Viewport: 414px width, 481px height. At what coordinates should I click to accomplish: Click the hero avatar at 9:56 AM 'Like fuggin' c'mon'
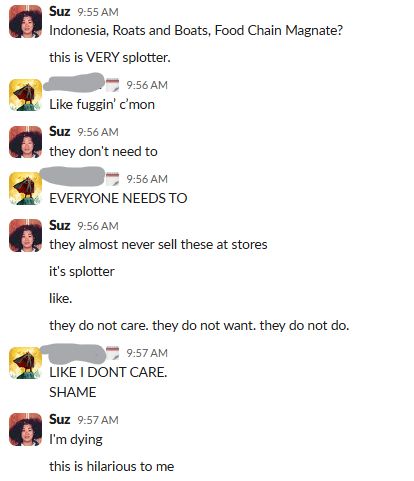25,95
